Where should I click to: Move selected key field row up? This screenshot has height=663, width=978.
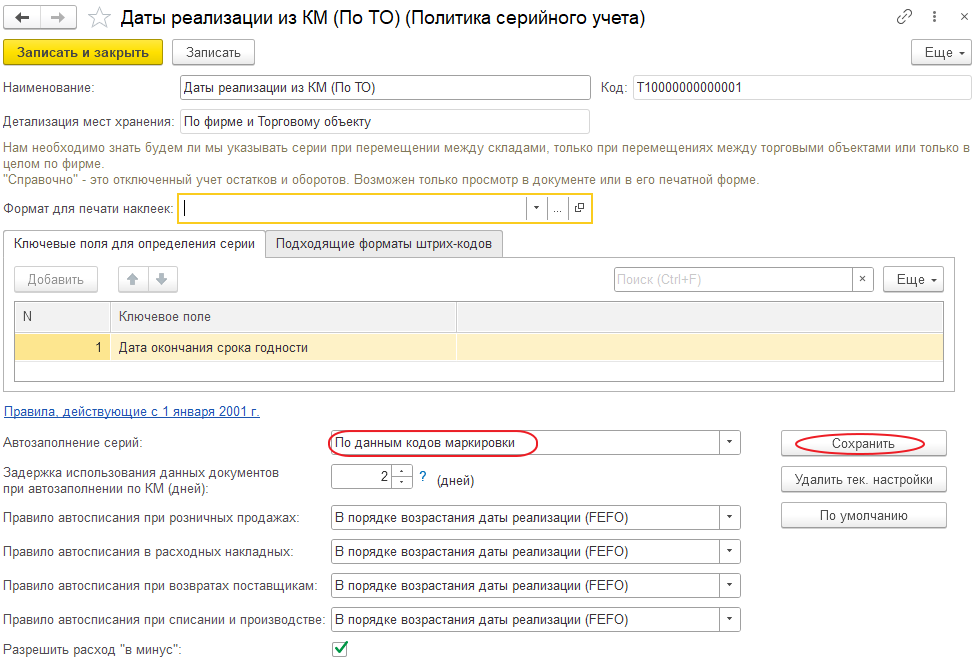(x=132, y=280)
